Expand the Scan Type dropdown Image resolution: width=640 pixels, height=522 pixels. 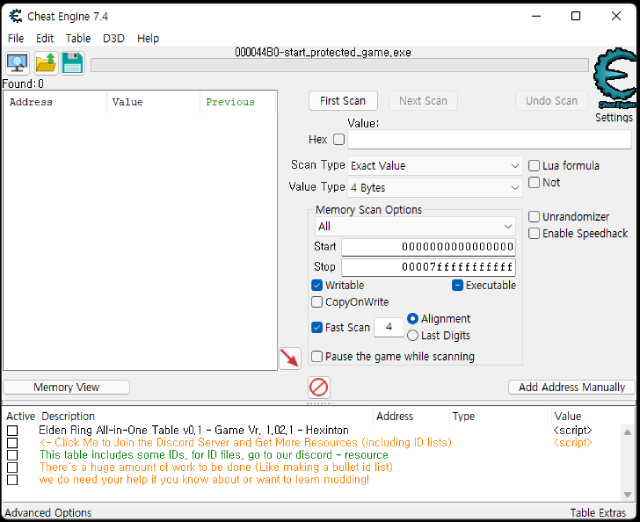(435, 166)
